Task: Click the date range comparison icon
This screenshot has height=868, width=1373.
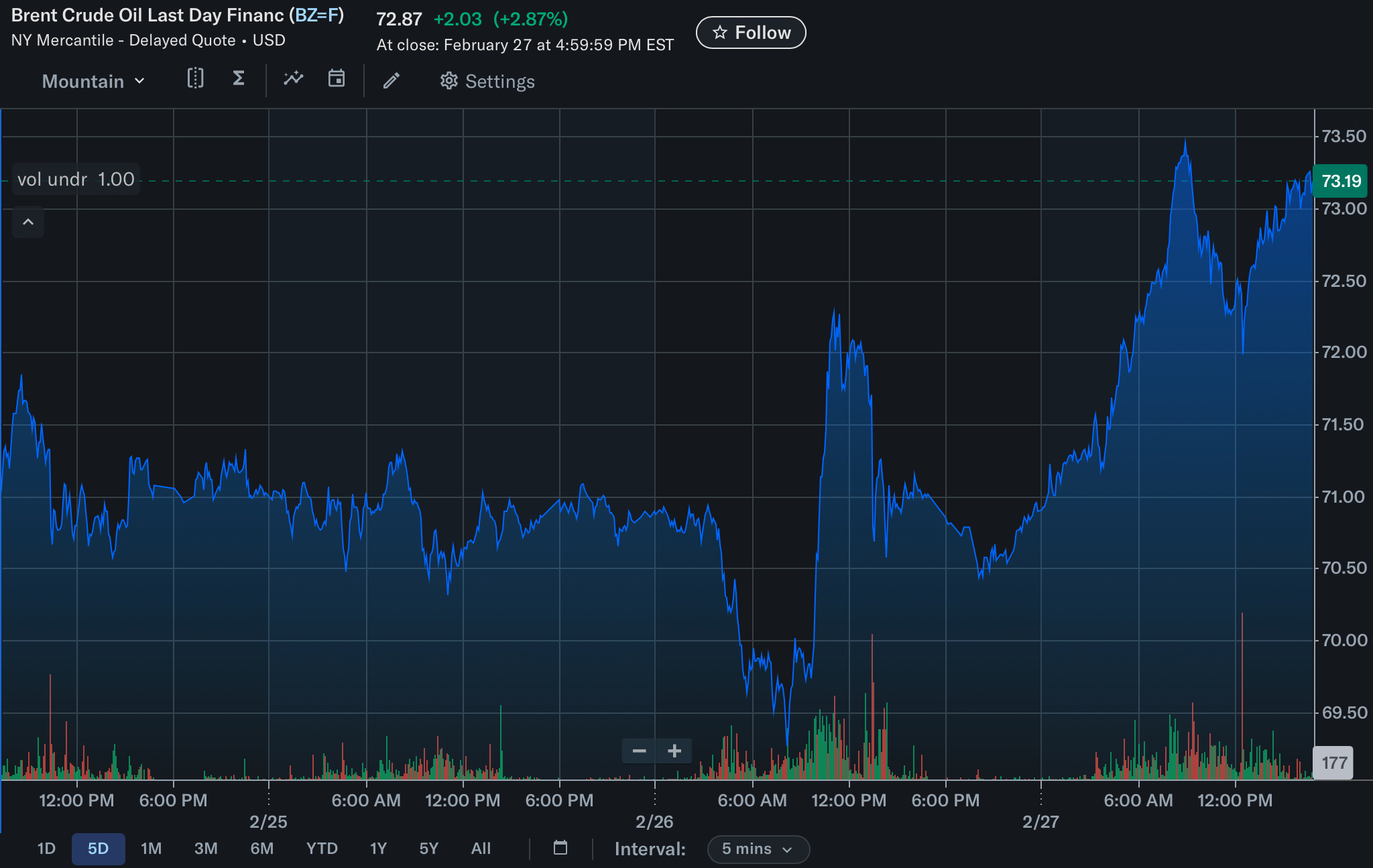Action: coord(195,79)
